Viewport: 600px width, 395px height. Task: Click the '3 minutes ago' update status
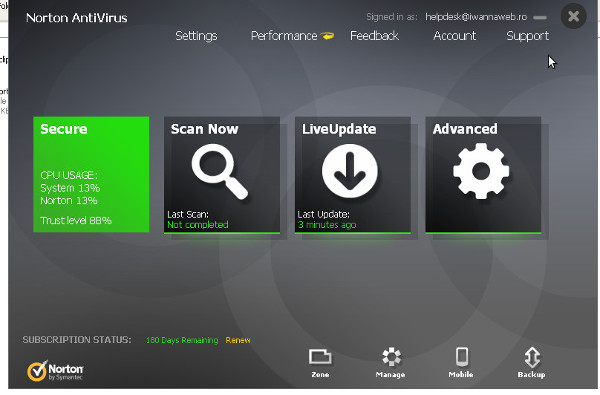click(x=327, y=225)
